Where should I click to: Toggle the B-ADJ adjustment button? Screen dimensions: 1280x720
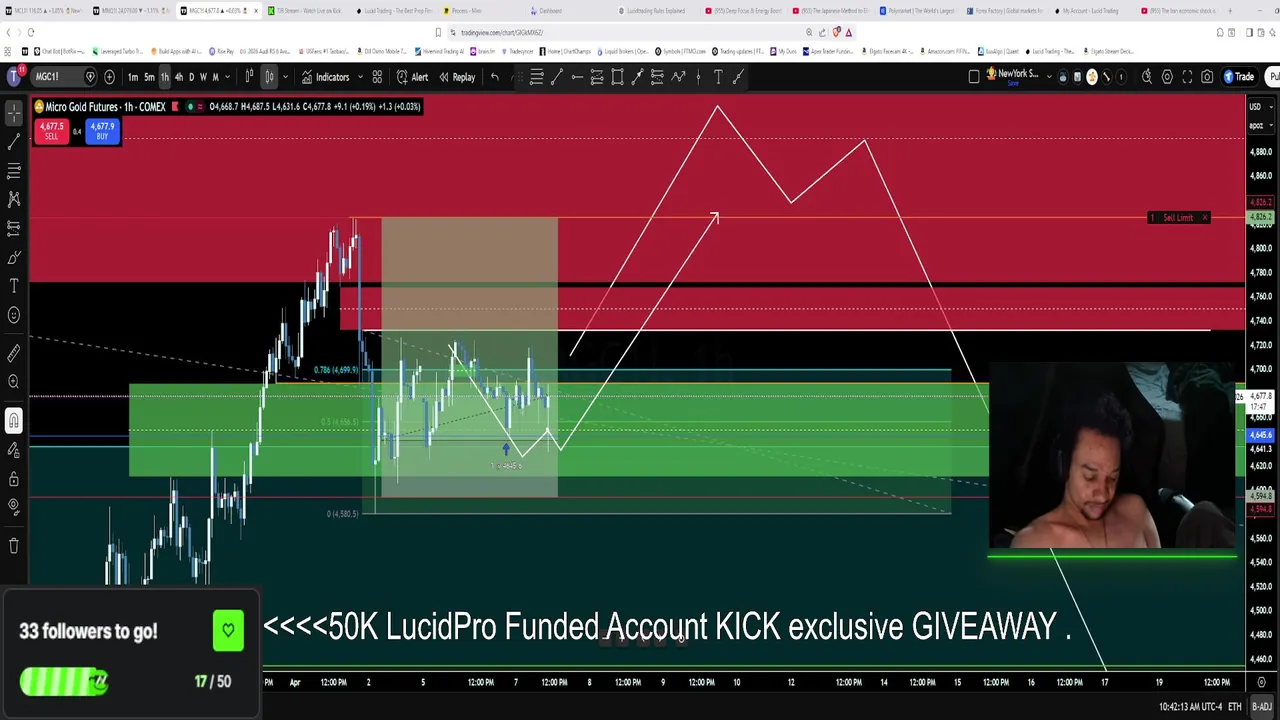click(x=1261, y=707)
